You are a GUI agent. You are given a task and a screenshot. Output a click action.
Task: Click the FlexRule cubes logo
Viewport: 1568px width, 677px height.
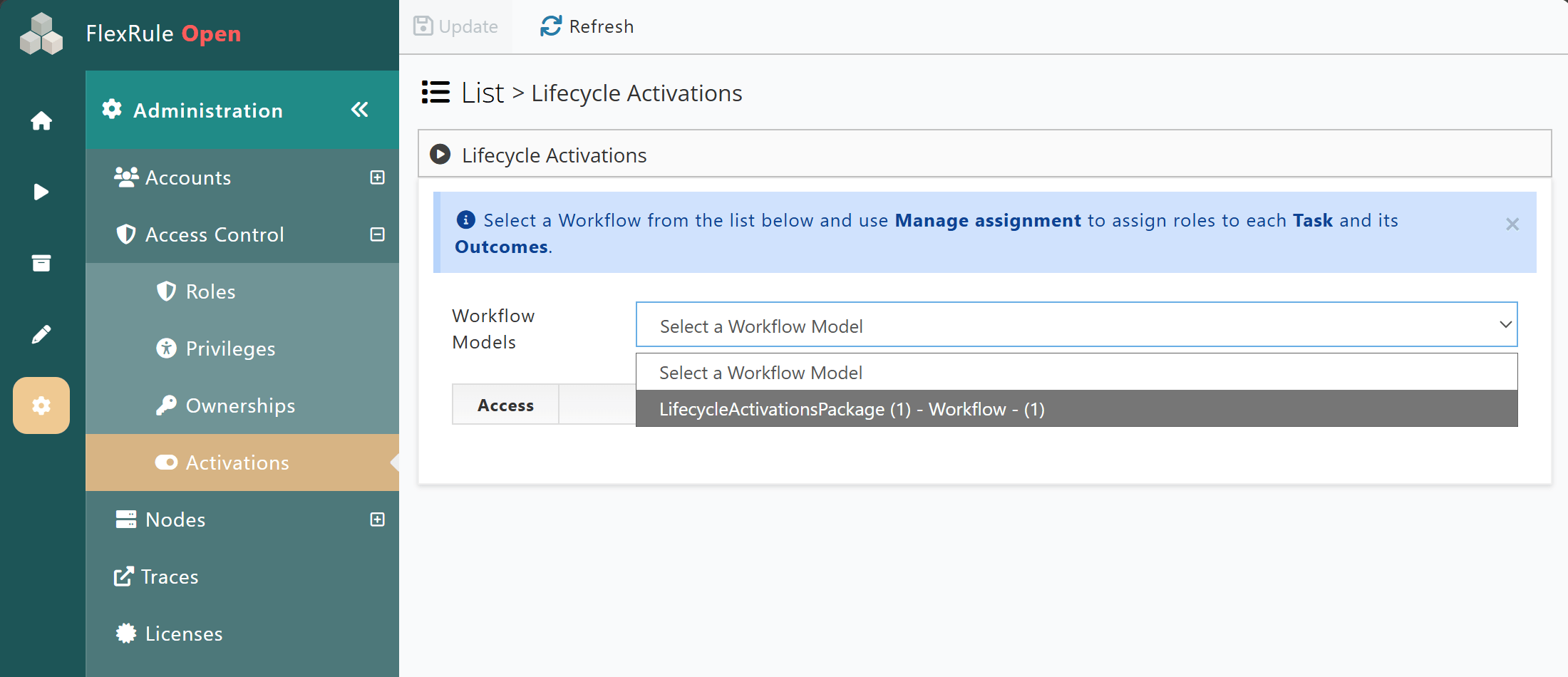[41, 33]
